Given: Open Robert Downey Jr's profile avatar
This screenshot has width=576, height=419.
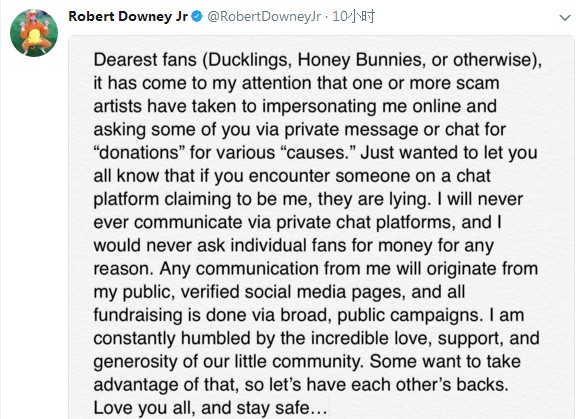Looking at the screenshot, I should pyautogui.click(x=34, y=33).
